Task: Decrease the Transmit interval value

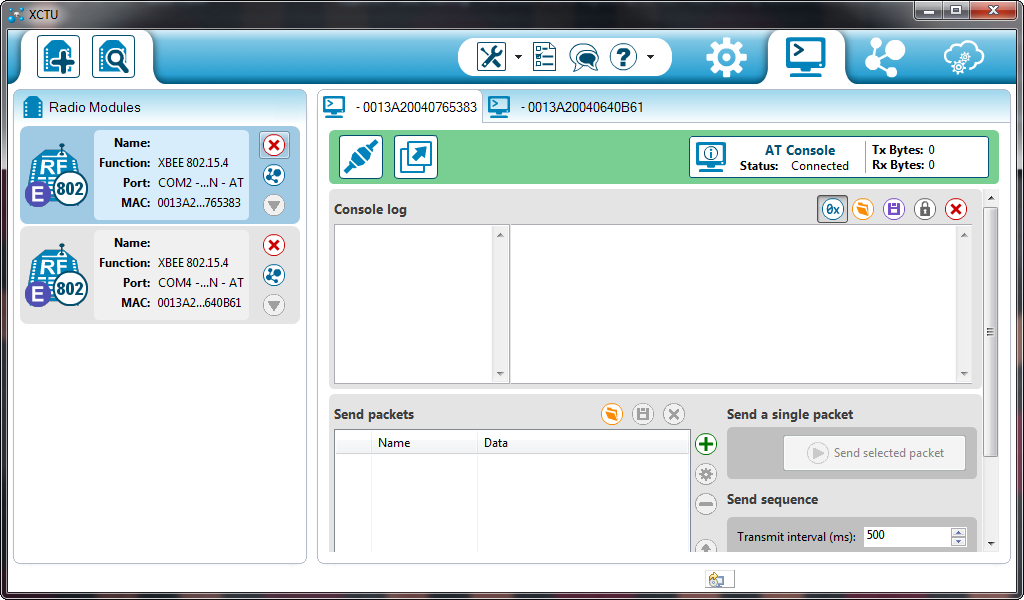Action: (x=959, y=541)
